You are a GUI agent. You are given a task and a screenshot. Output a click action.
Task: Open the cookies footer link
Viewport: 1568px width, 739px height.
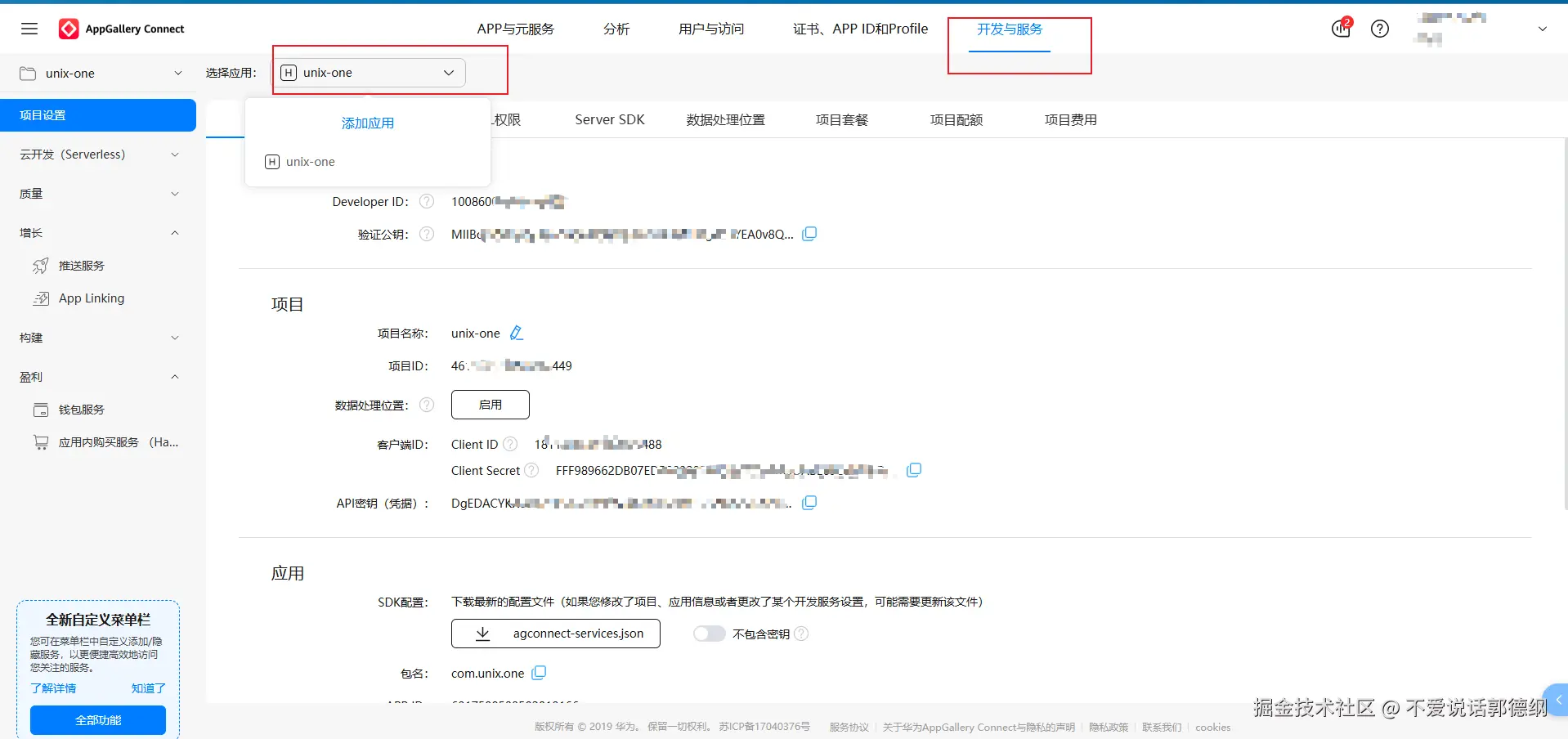coord(1212,727)
